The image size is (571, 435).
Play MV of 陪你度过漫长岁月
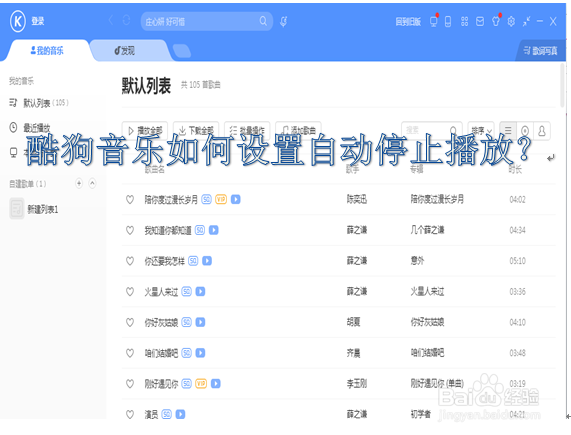pyautogui.click(x=236, y=199)
